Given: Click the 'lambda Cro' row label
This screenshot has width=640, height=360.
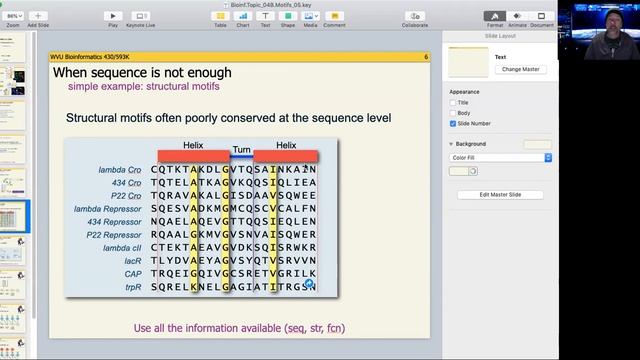Looking at the screenshot, I should tap(120, 170).
